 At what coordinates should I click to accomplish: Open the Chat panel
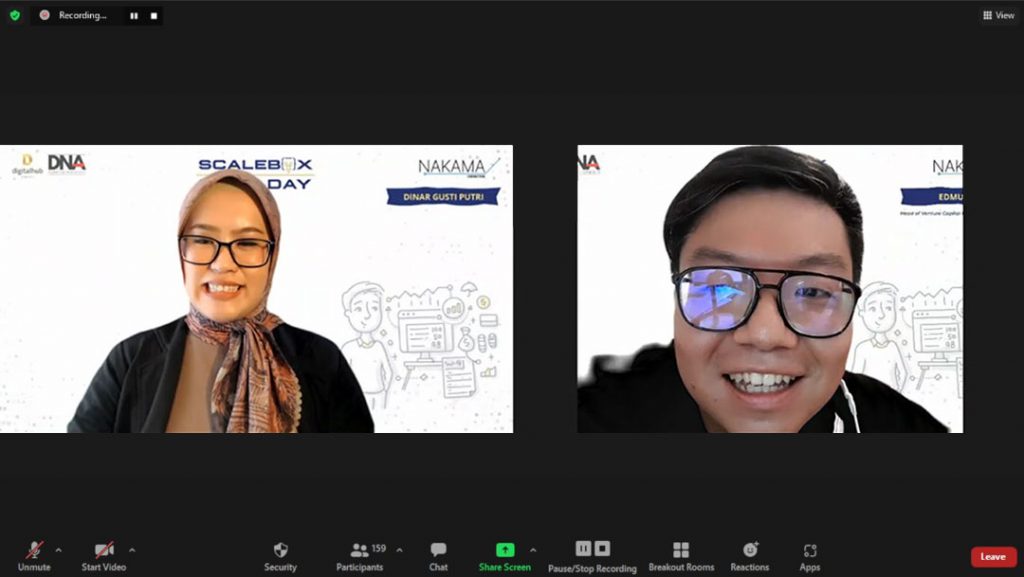pos(438,556)
